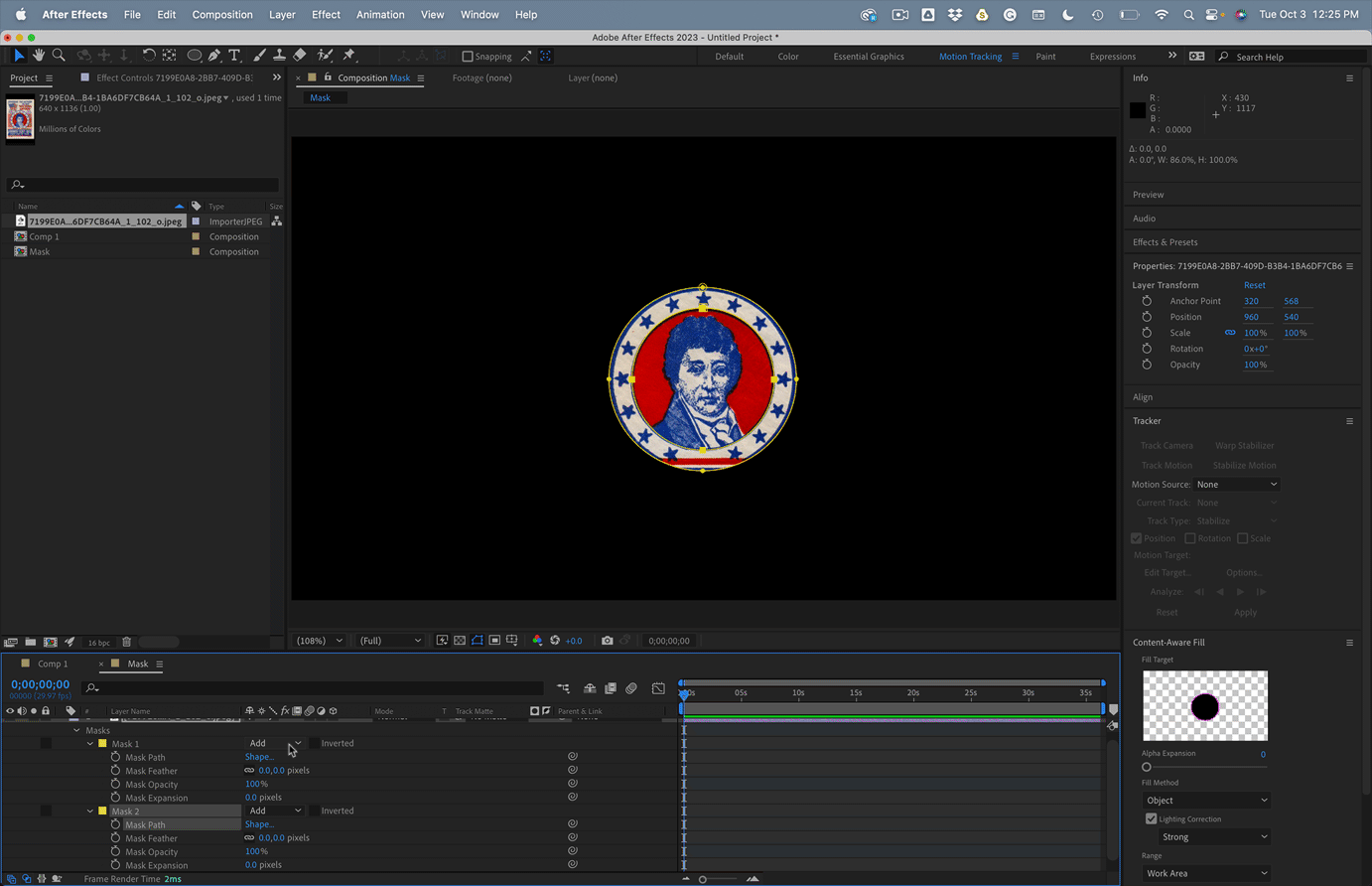Toggle the Scale checkbox in Tracker

coord(1243,538)
